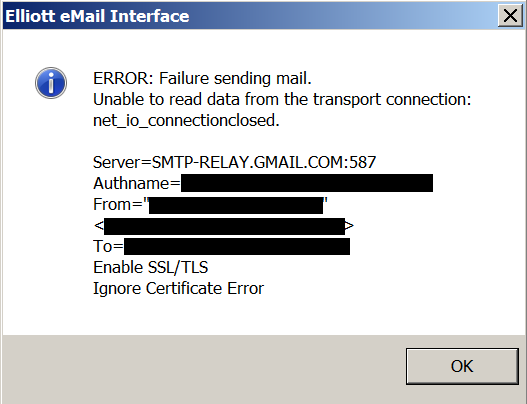The image size is (527, 404).
Task: Click the OK button
Action: (462, 366)
